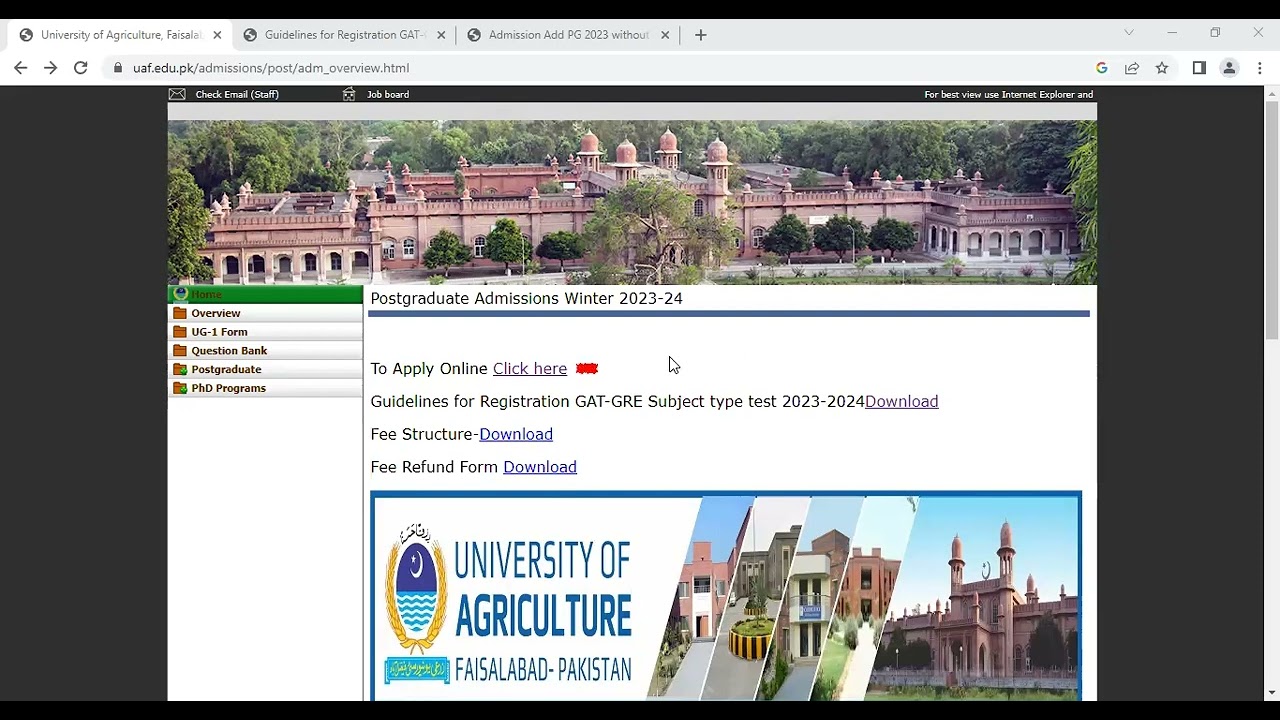Click the Check Email (Staff) link
The height and width of the screenshot is (720, 1280).
pyautogui.click(x=237, y=94)
